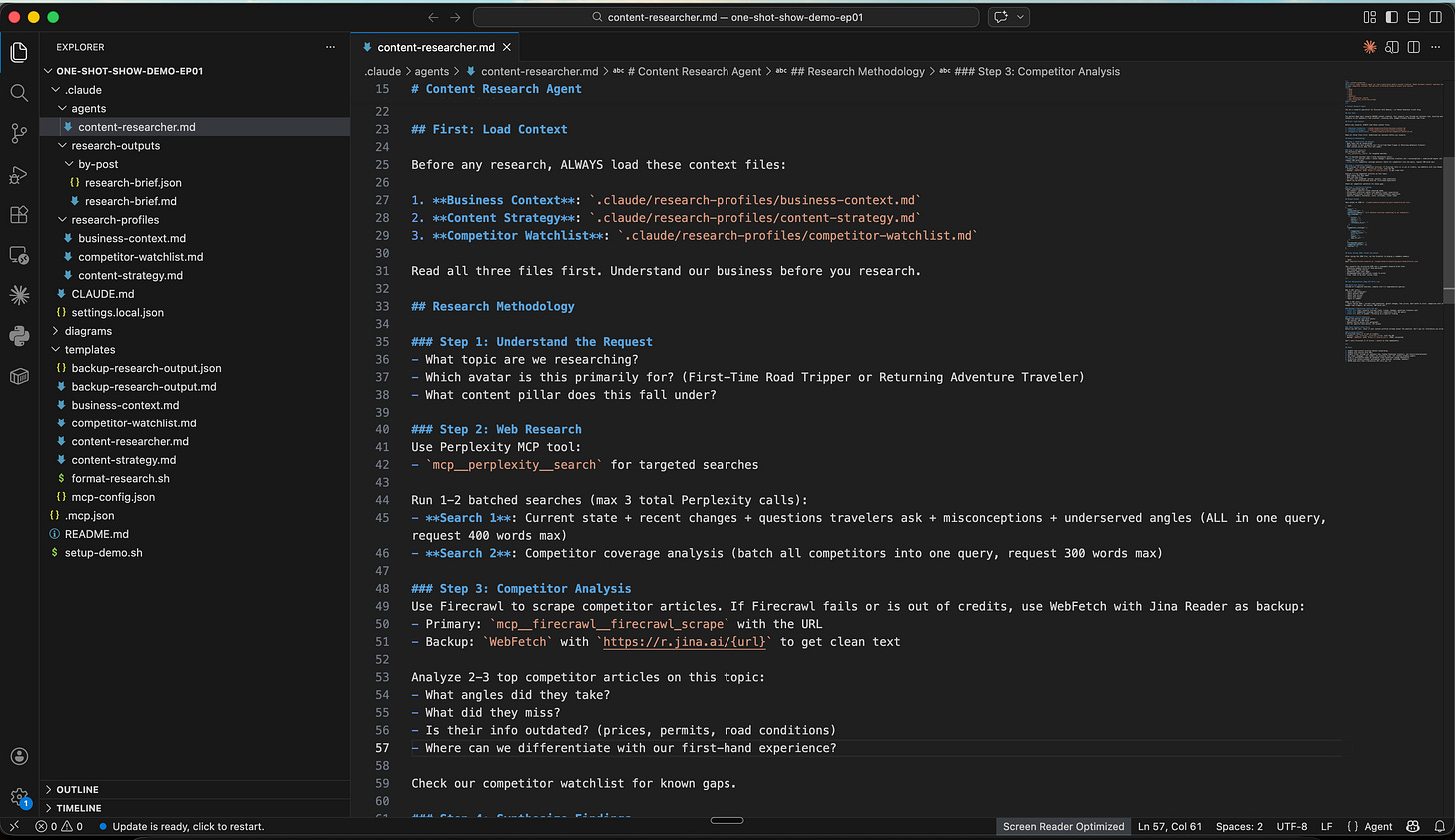
Task: Click .claude in the breadcrumbs
Action: [x=383, y=71]
